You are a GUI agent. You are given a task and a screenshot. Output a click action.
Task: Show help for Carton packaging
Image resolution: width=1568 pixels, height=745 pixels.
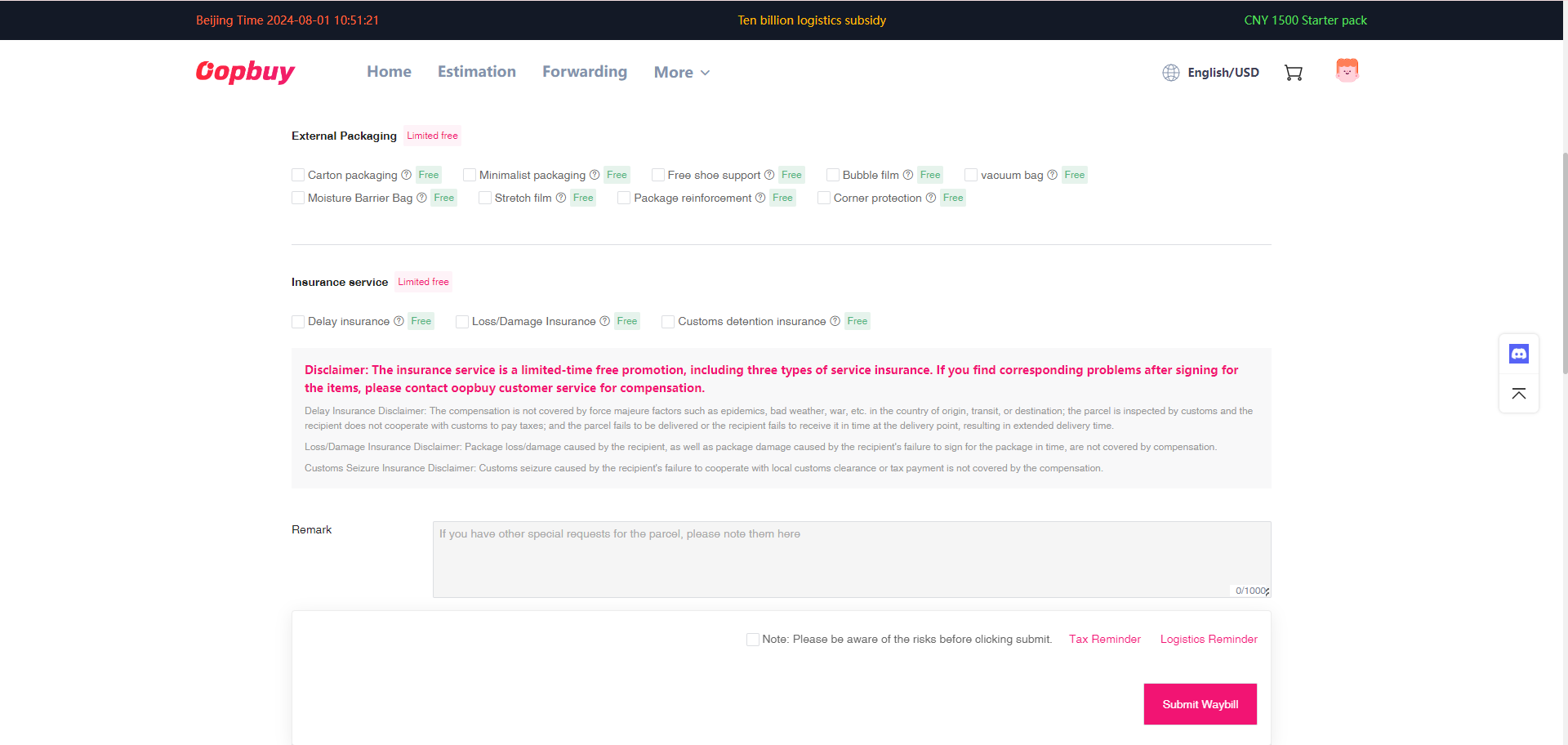[406, 175]
